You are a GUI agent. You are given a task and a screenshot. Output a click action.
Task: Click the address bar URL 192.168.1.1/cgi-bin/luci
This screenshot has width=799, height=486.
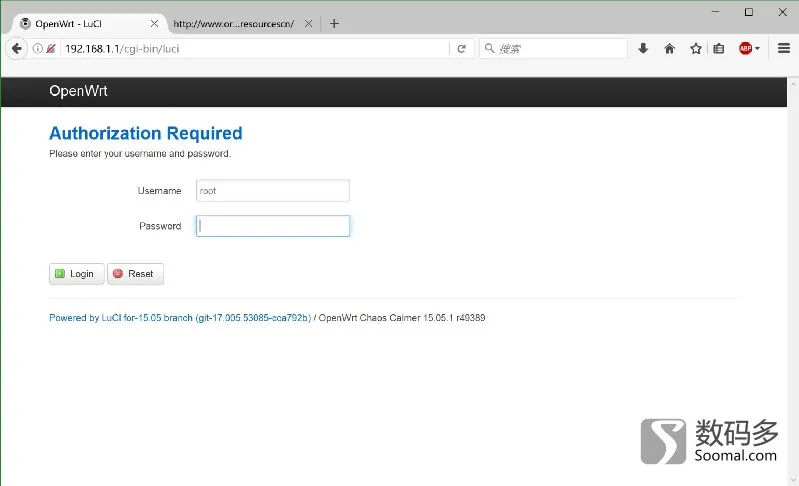(x=122, y=49)
